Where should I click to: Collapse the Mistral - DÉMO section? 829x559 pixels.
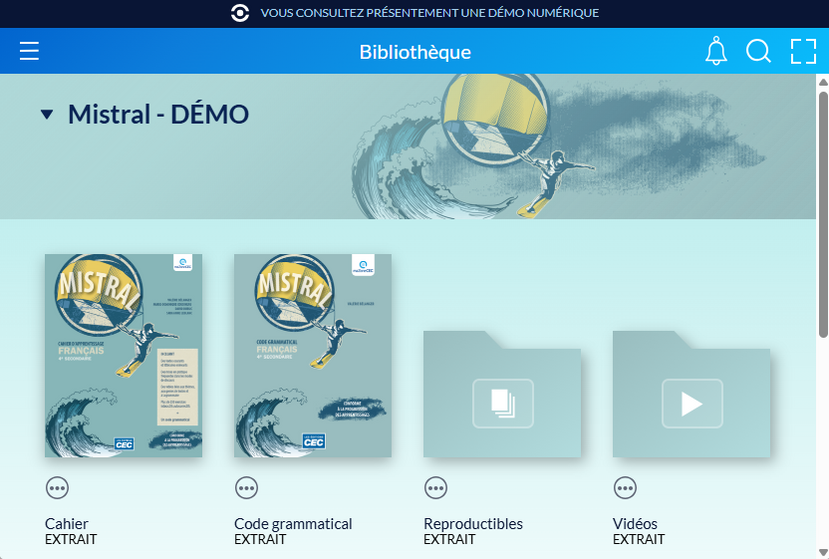click(47, 114)
